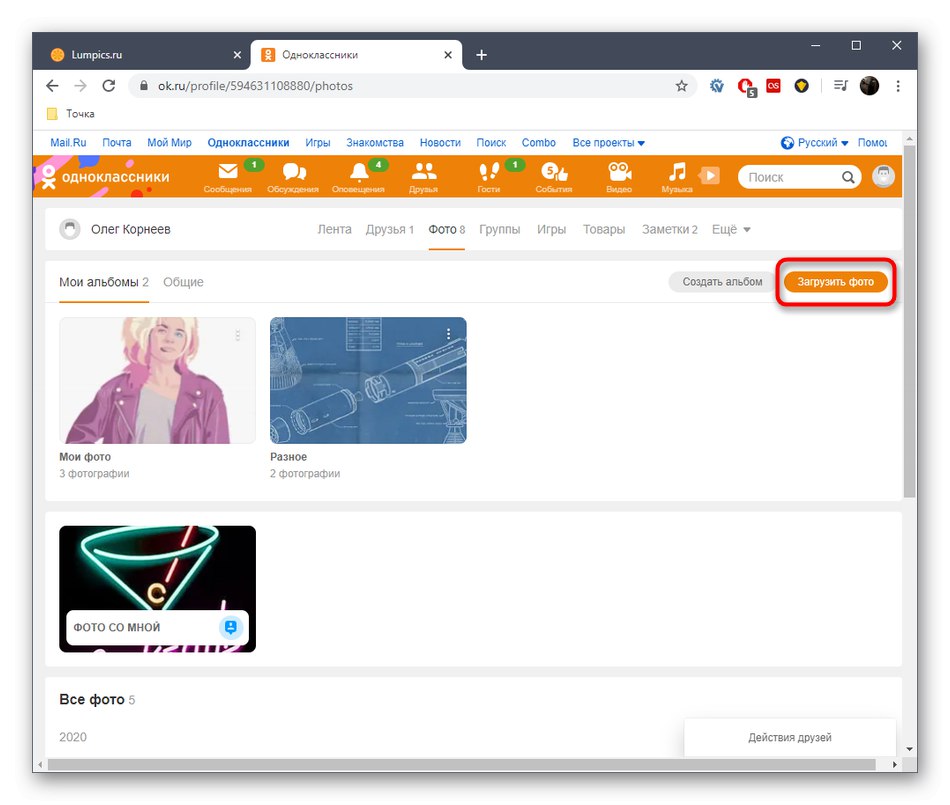Click the "Создать альбом" button
This screenshot has width=950, height=805.
721,282
